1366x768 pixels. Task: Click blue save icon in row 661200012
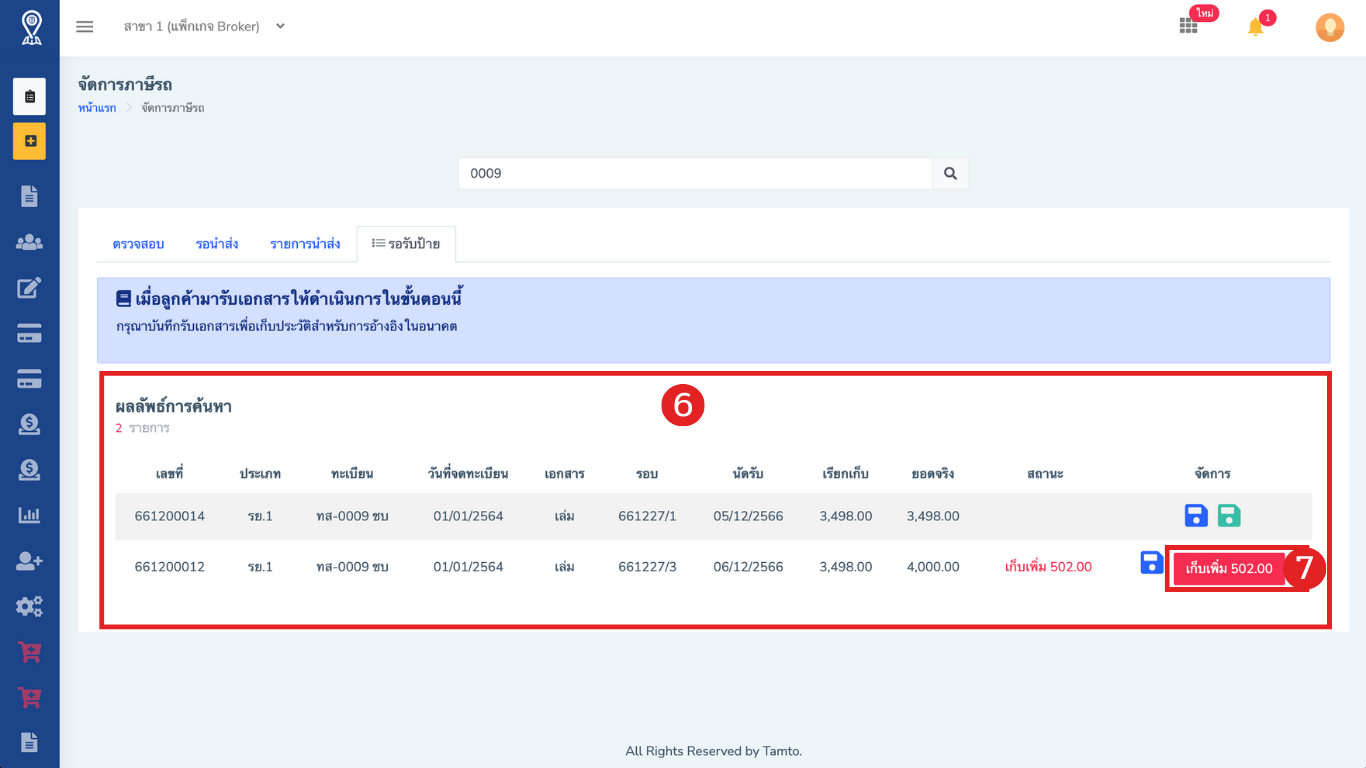(x=1152, y=563)
